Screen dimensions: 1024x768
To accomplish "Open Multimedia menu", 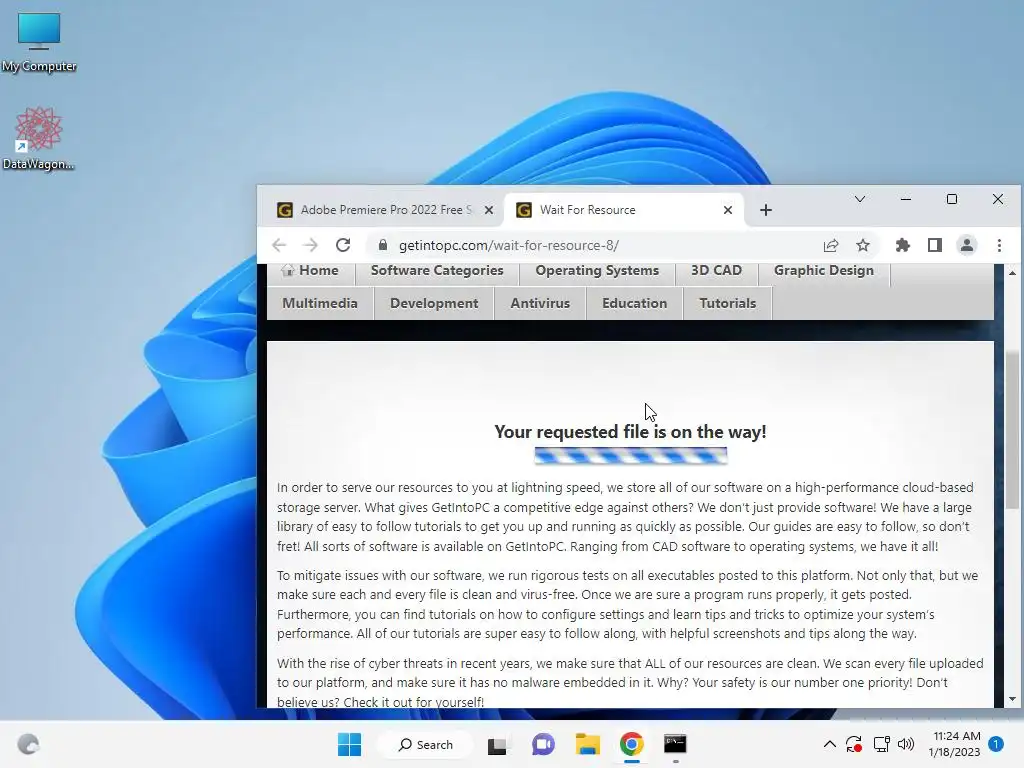I will point(320,303).
